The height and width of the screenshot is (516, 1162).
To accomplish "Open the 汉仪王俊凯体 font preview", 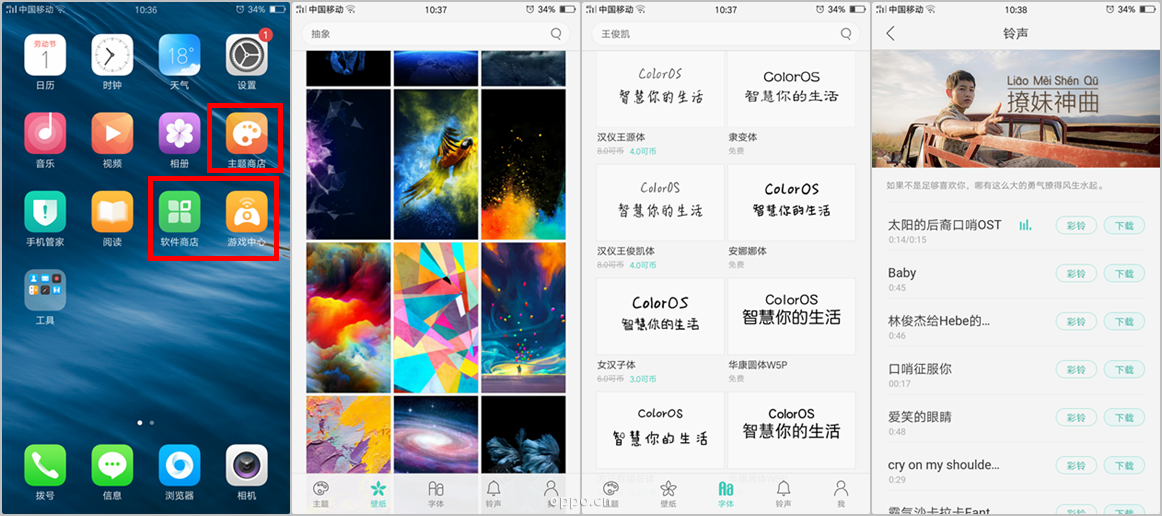I will click(660, 202).
